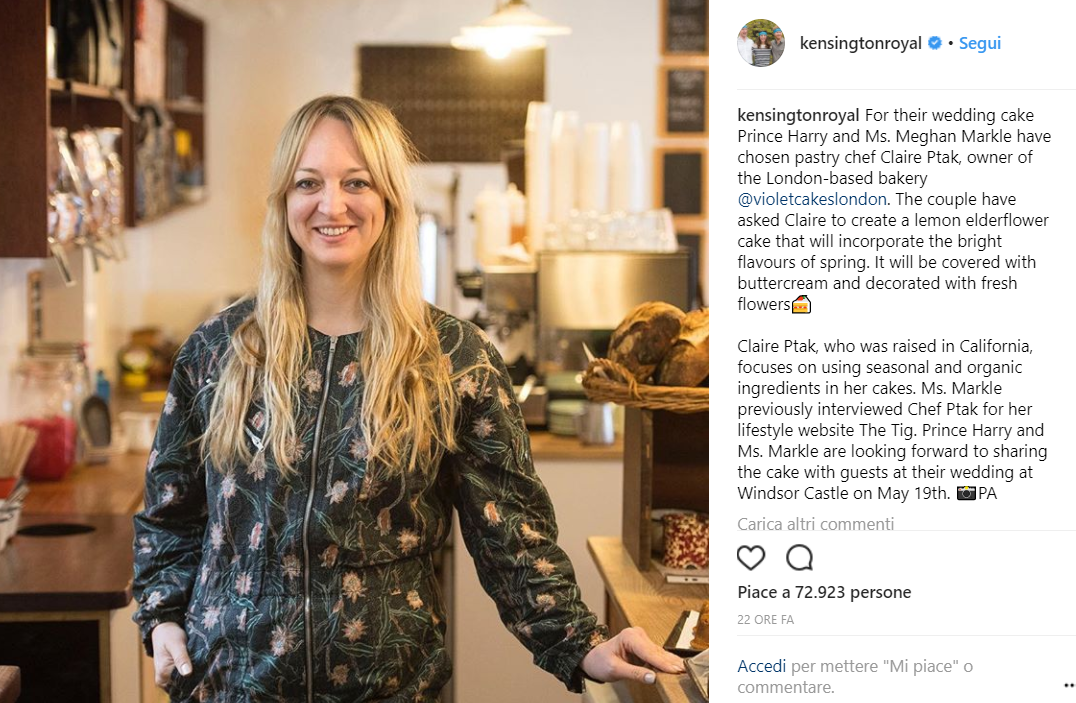The image size is (1076, 703).
Task: Open comments via the speech bubble icon
Action: (x=799, y=557)
